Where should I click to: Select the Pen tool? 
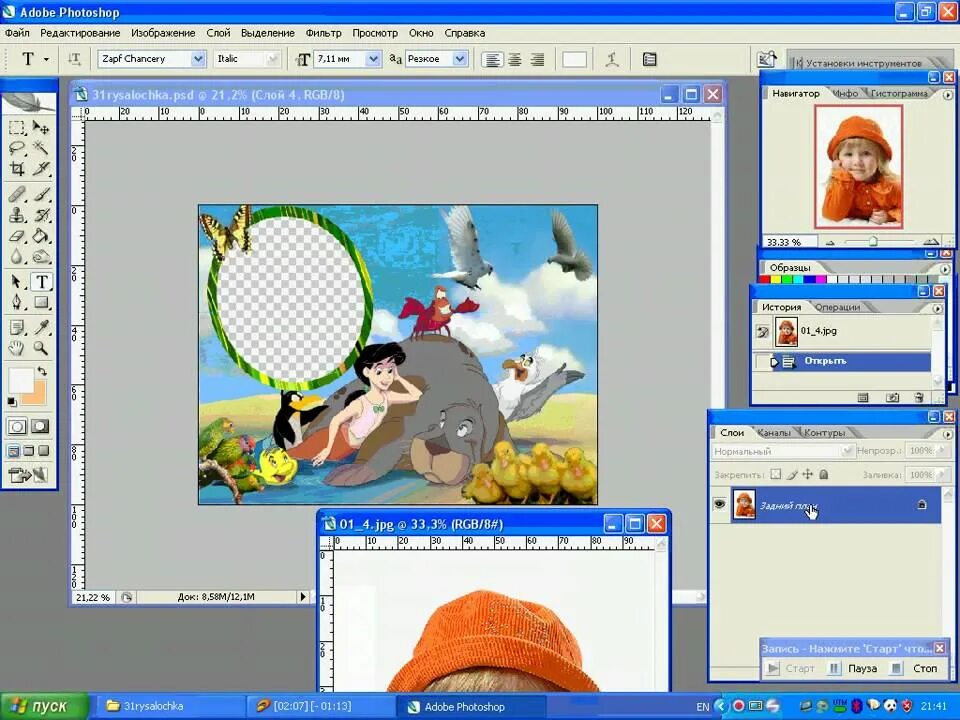click(17, 302)
